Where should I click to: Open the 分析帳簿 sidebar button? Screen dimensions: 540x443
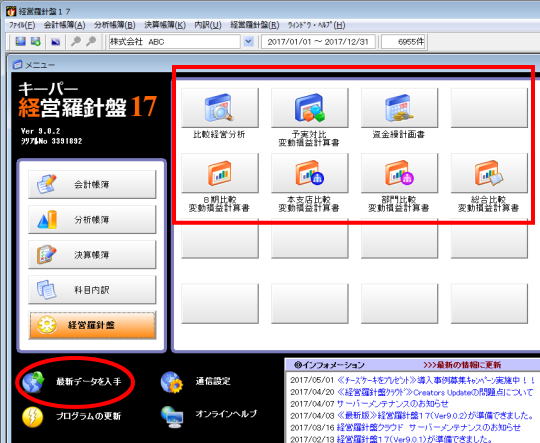click(x=92, y=220)
